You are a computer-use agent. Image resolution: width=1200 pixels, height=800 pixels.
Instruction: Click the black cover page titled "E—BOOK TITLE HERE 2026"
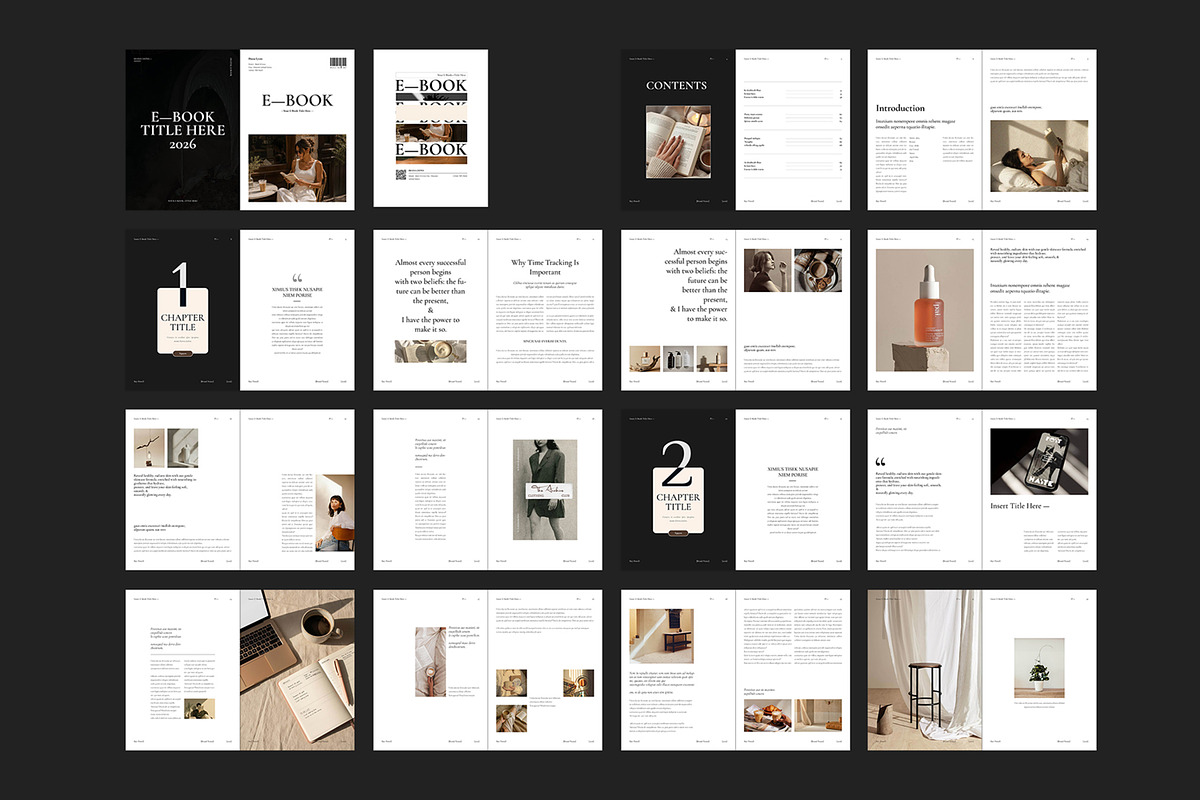[x=183, y=130]
